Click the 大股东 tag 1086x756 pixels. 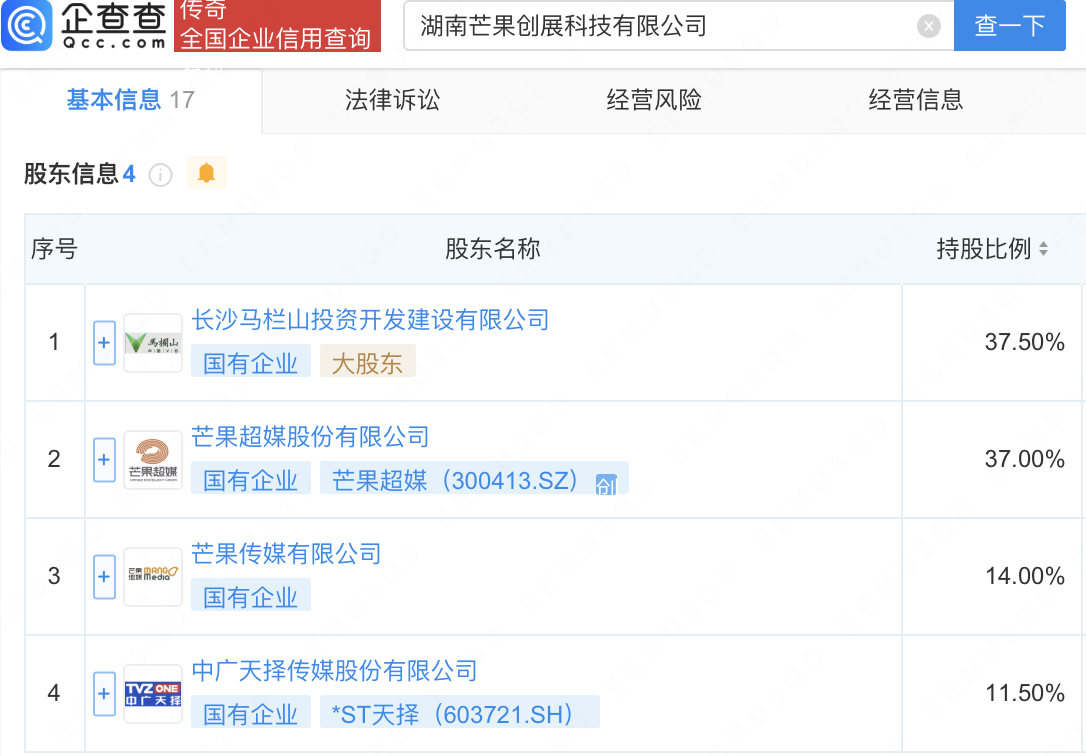click(367, 361)
